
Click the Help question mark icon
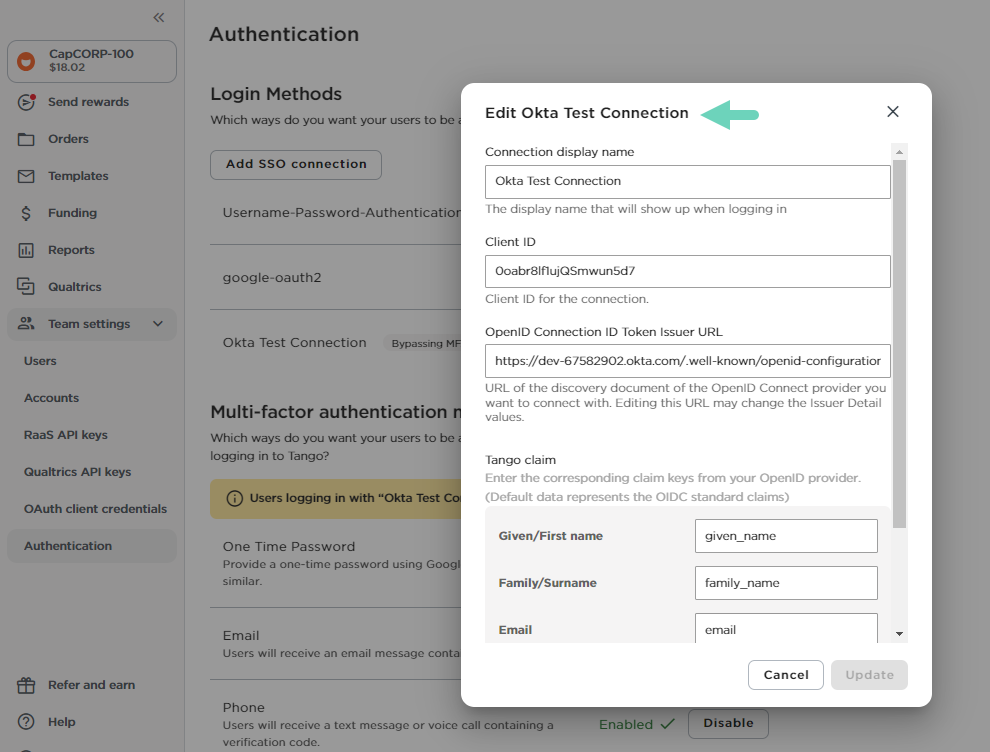[x=26, y=722]
